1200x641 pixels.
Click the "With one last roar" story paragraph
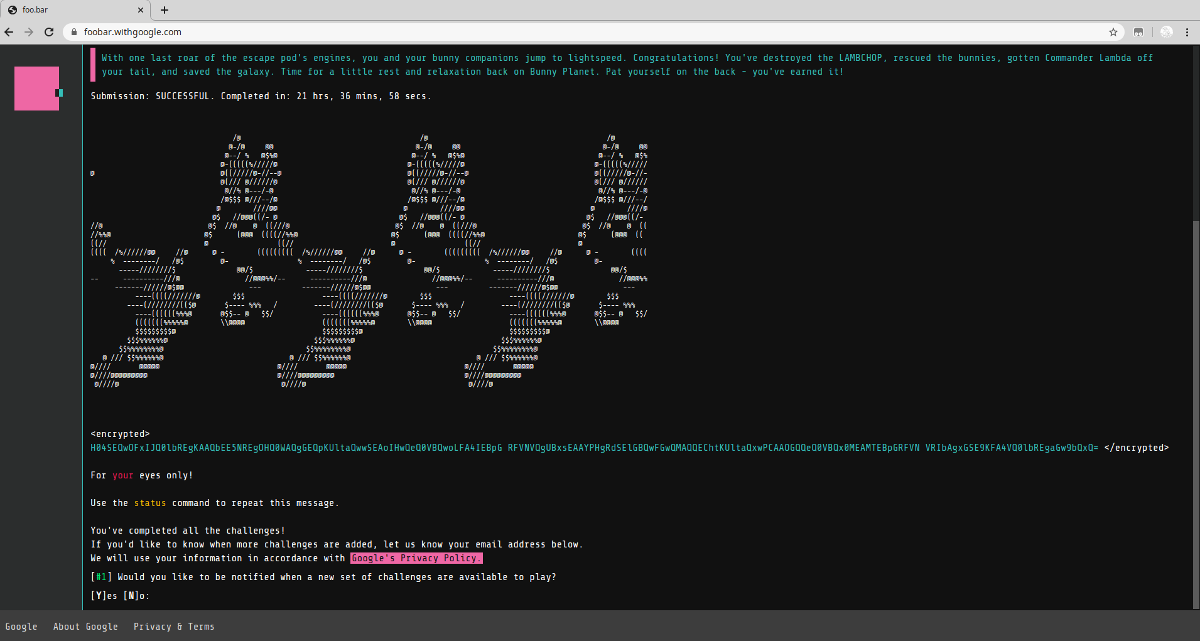627,65
